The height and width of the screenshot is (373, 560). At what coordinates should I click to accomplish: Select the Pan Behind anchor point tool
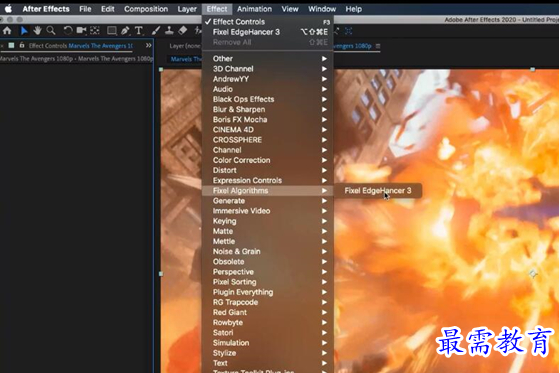(95, 31)
